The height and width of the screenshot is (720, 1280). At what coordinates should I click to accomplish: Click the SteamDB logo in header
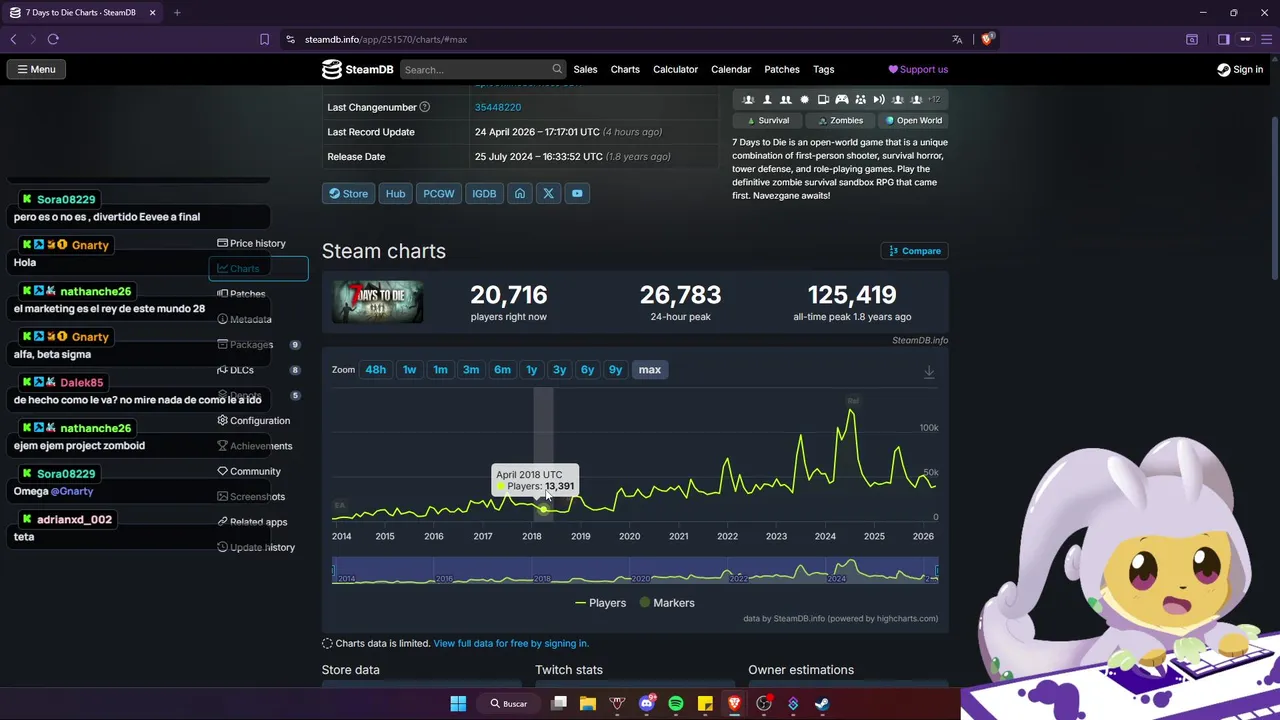tap(357, 69)
